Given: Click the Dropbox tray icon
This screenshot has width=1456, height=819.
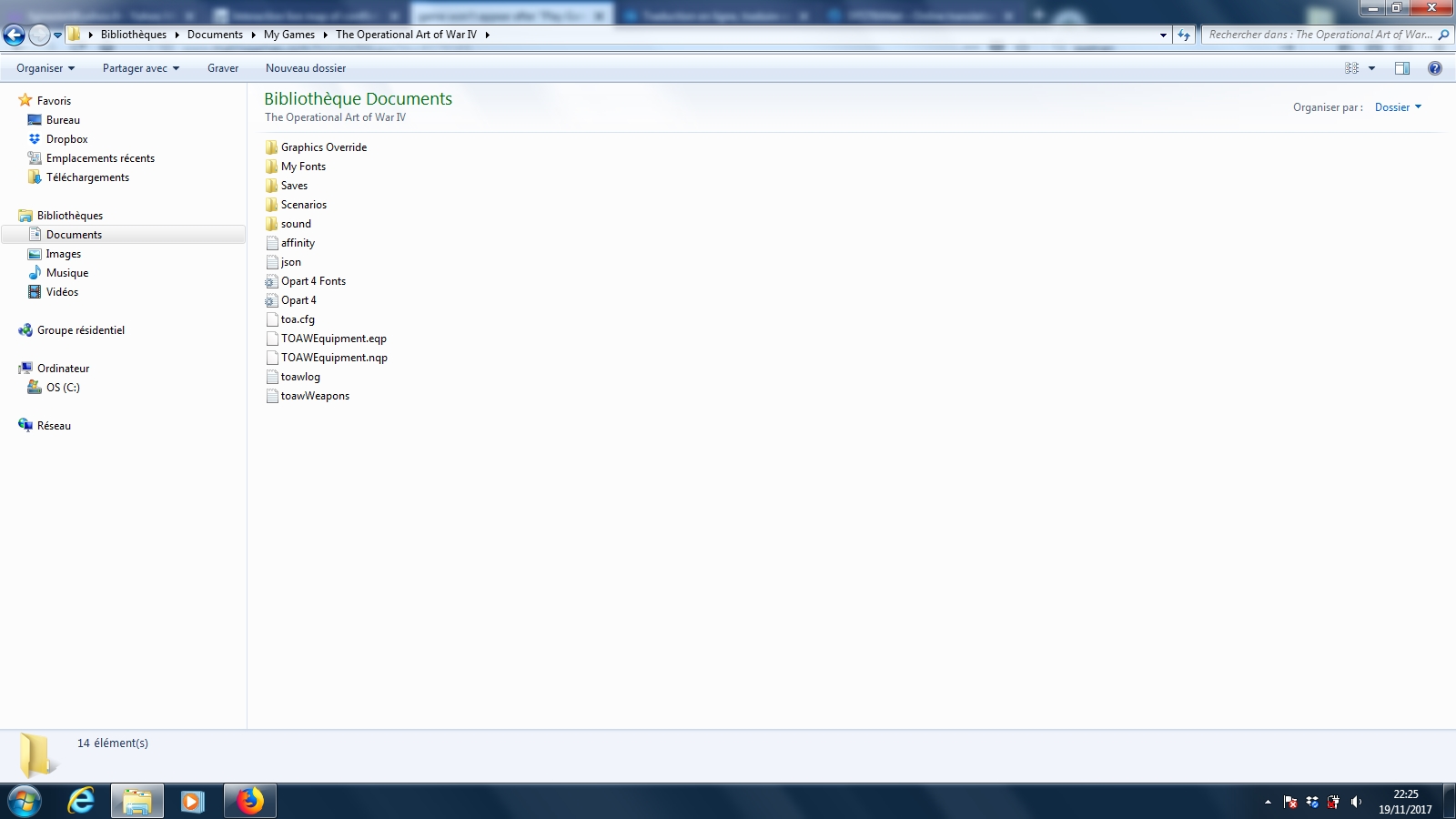Looking at the screenshot, I should [1312, 802].
